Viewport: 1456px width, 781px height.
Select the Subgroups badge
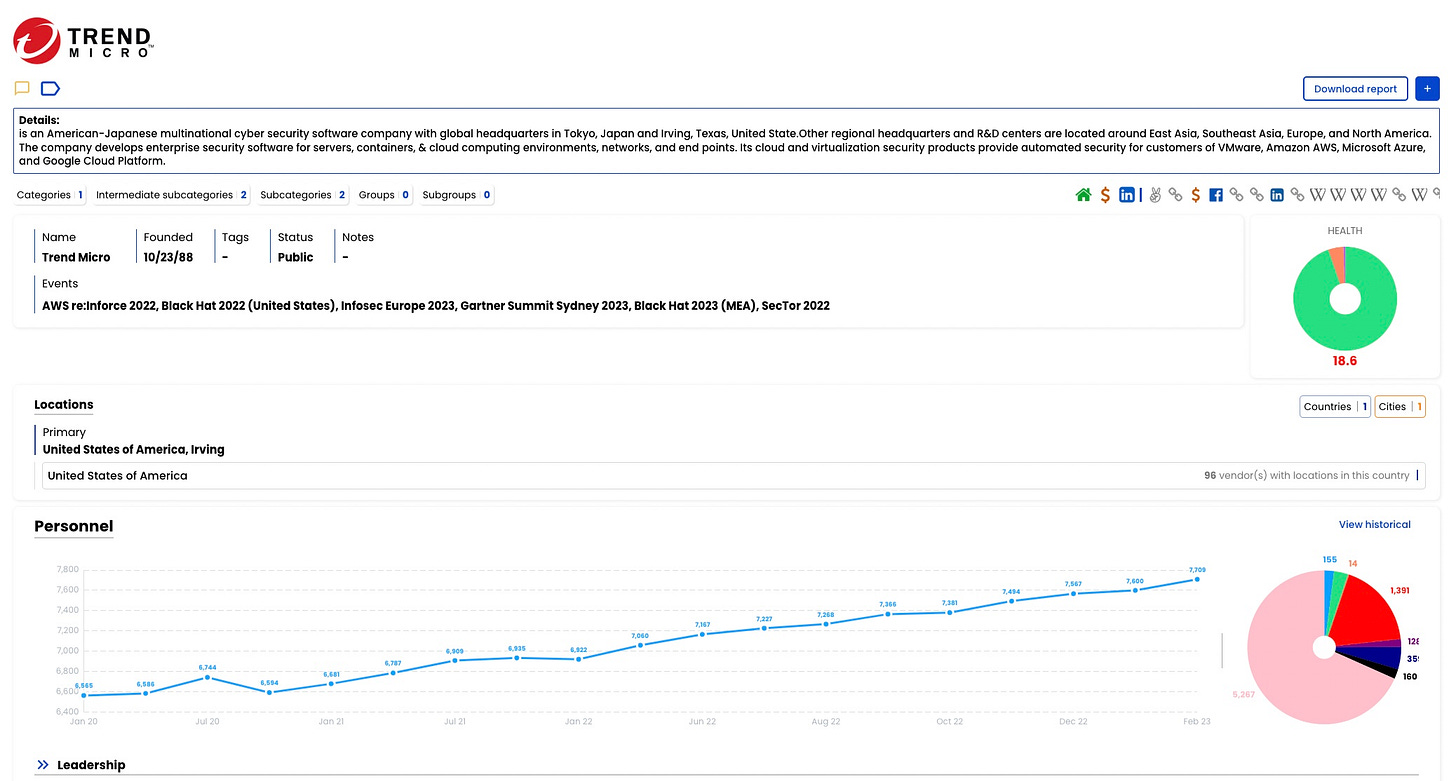point(457,195)
